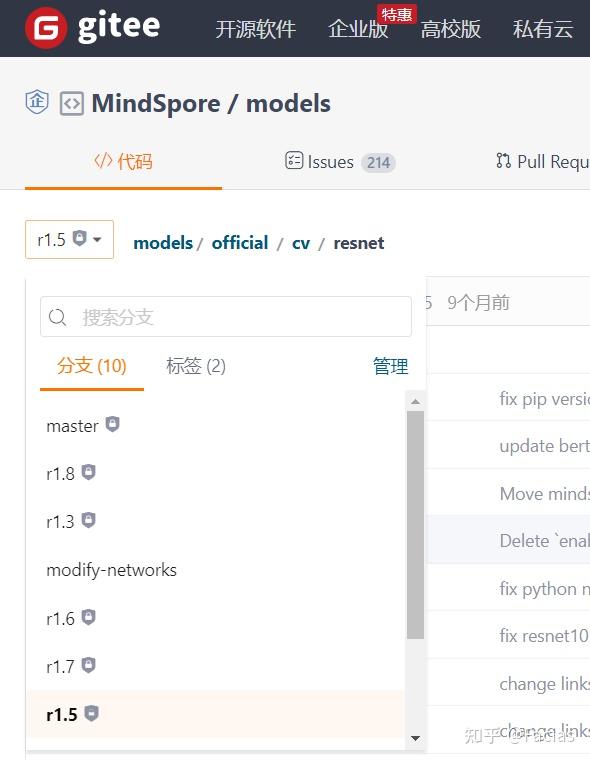
Task: Switch to the 分支 (10) tab
Action: [x=92, y=366]
